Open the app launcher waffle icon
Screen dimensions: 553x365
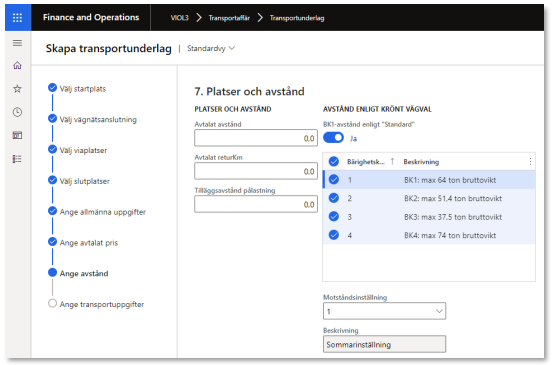coord(18,18)
